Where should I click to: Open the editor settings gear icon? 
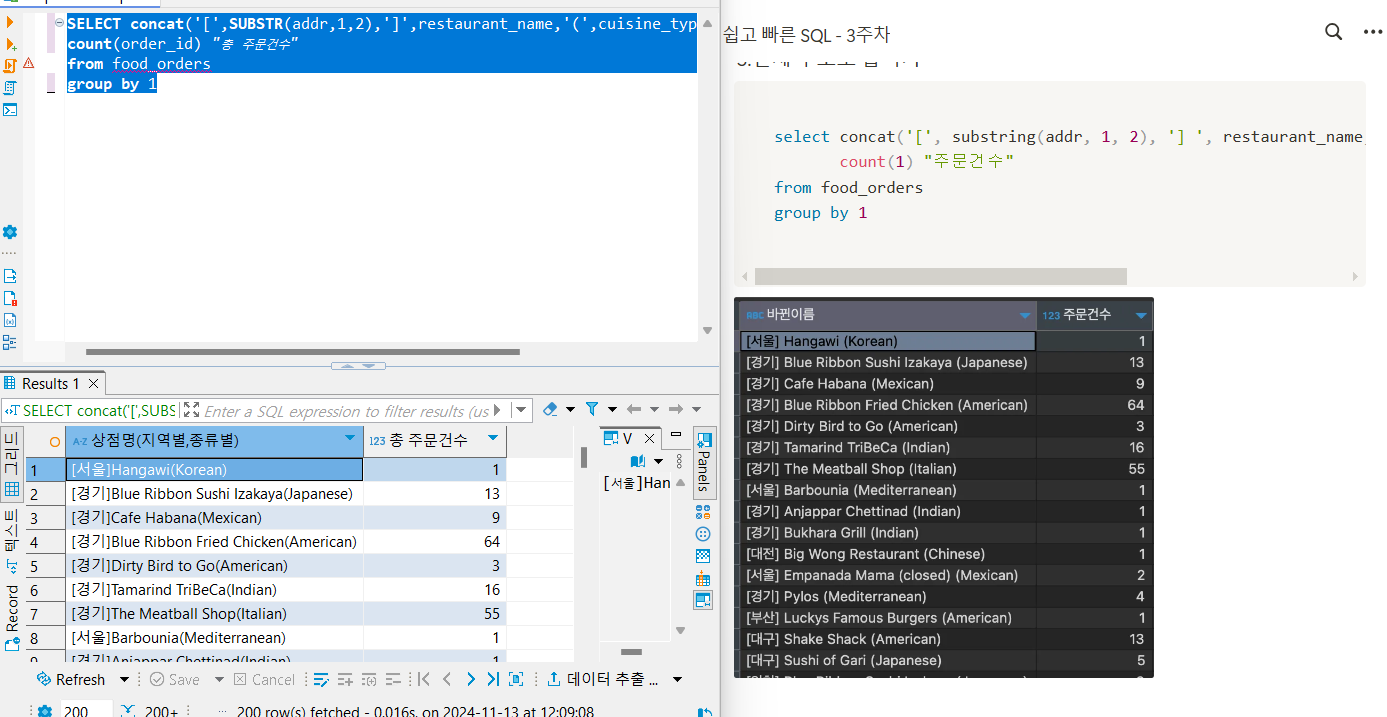pos(10,232)
